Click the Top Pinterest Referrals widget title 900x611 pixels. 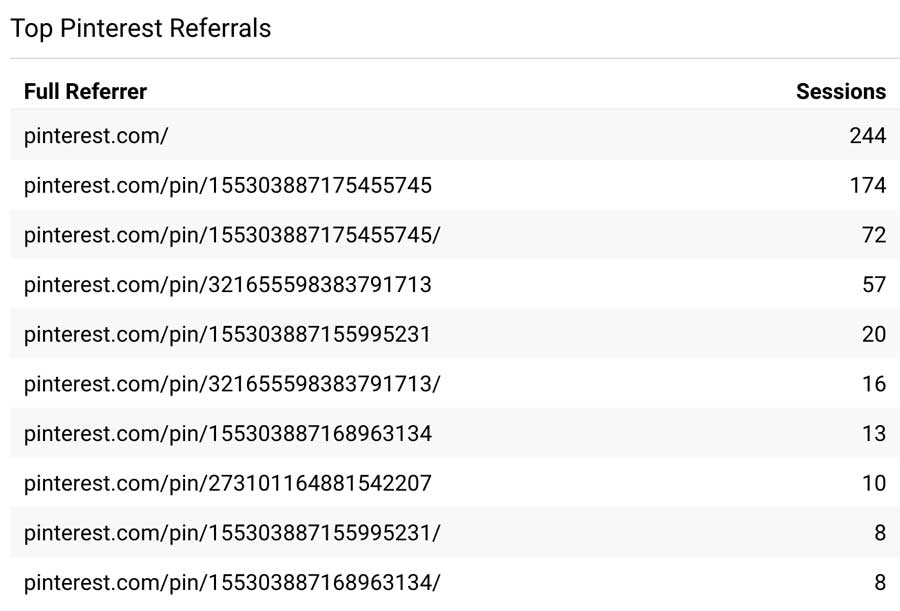click(141, 28)
